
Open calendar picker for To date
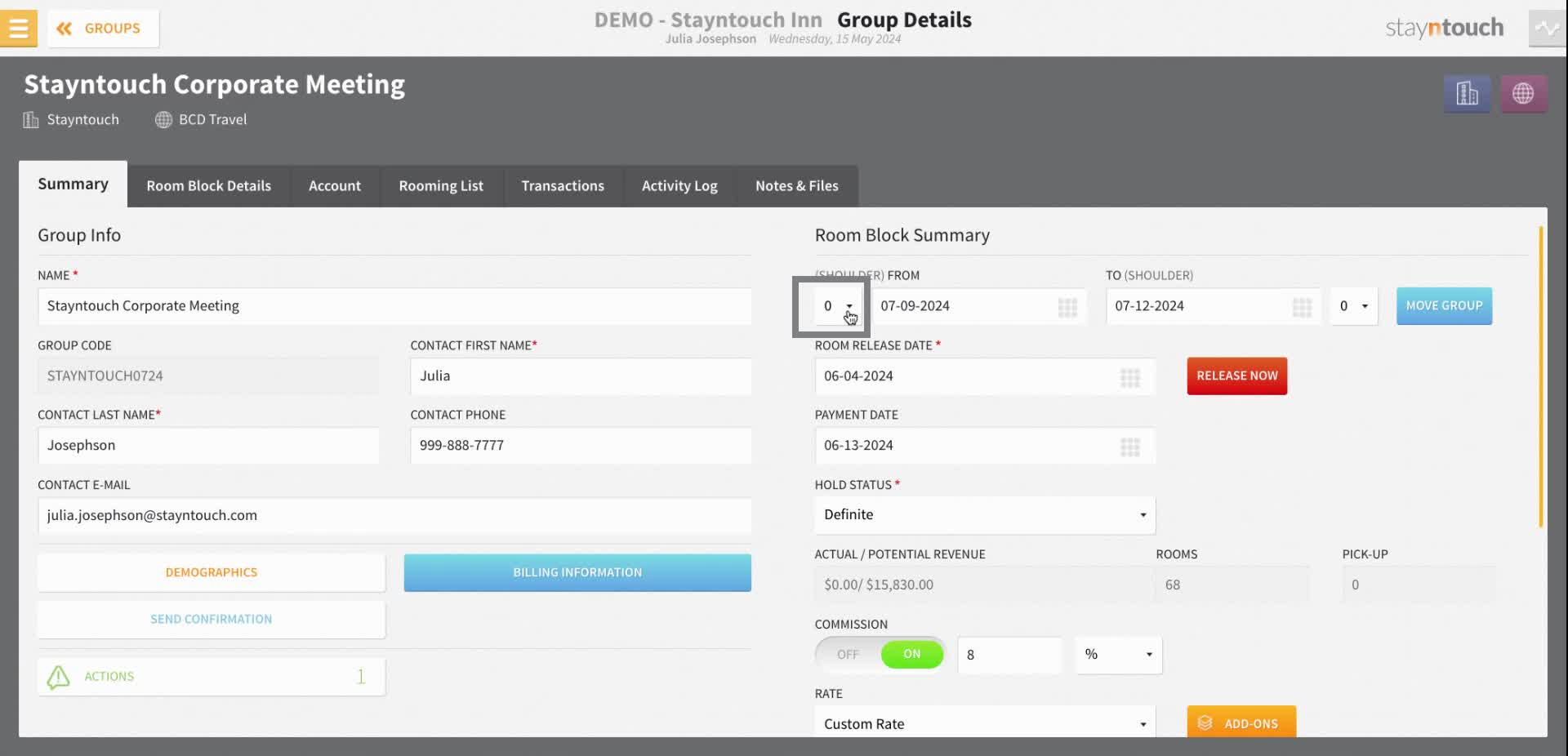[1302, 307]
